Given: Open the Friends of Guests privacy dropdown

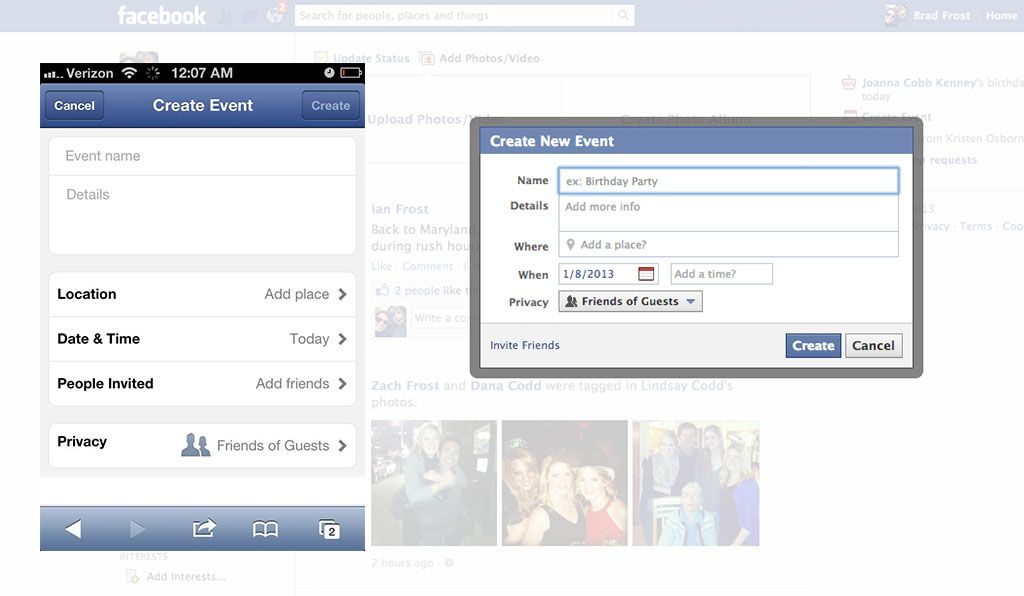Looking at the screenshot, I should tap(630, 300).
